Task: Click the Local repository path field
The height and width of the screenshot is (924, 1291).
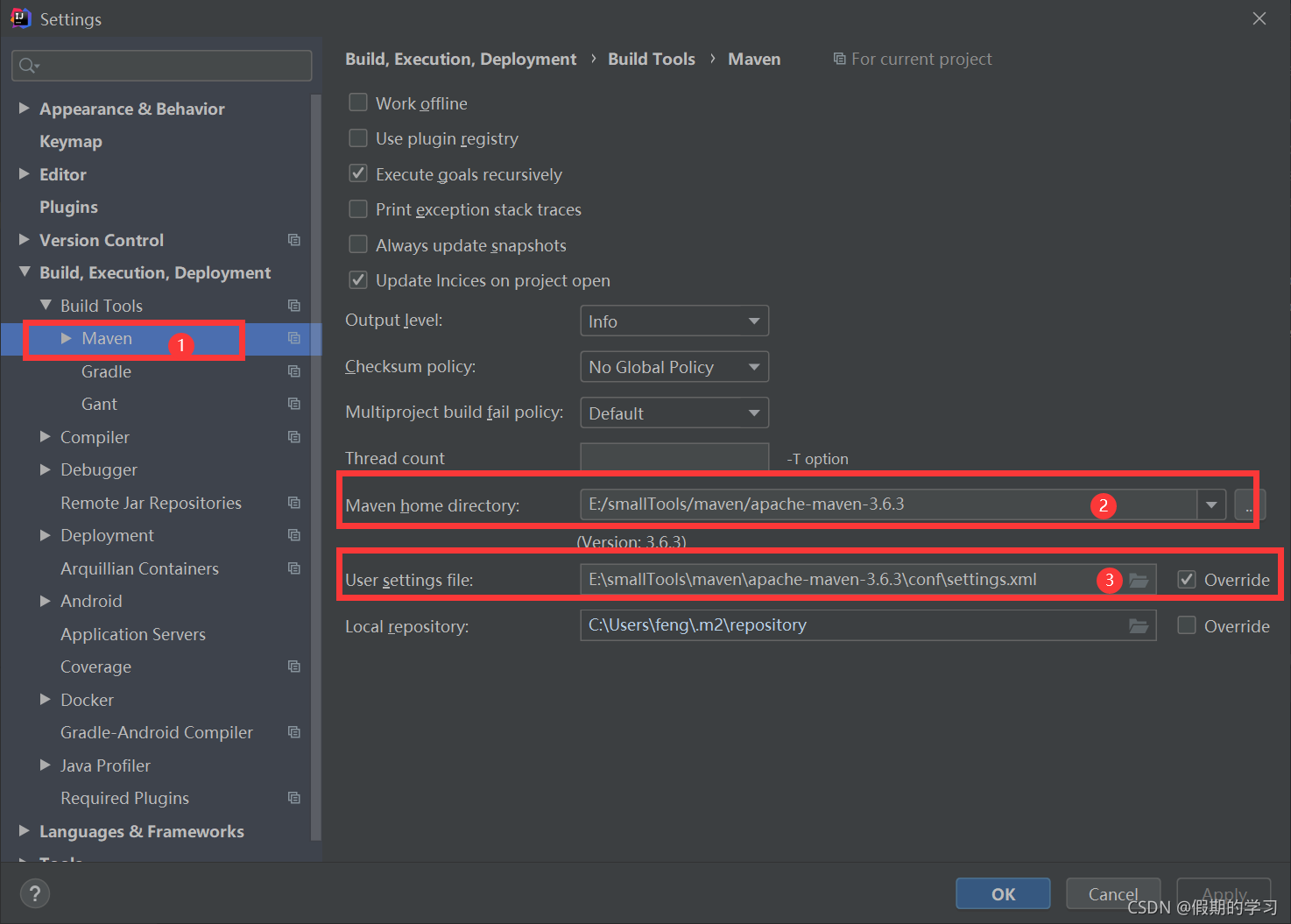Action: coord(868,625)
